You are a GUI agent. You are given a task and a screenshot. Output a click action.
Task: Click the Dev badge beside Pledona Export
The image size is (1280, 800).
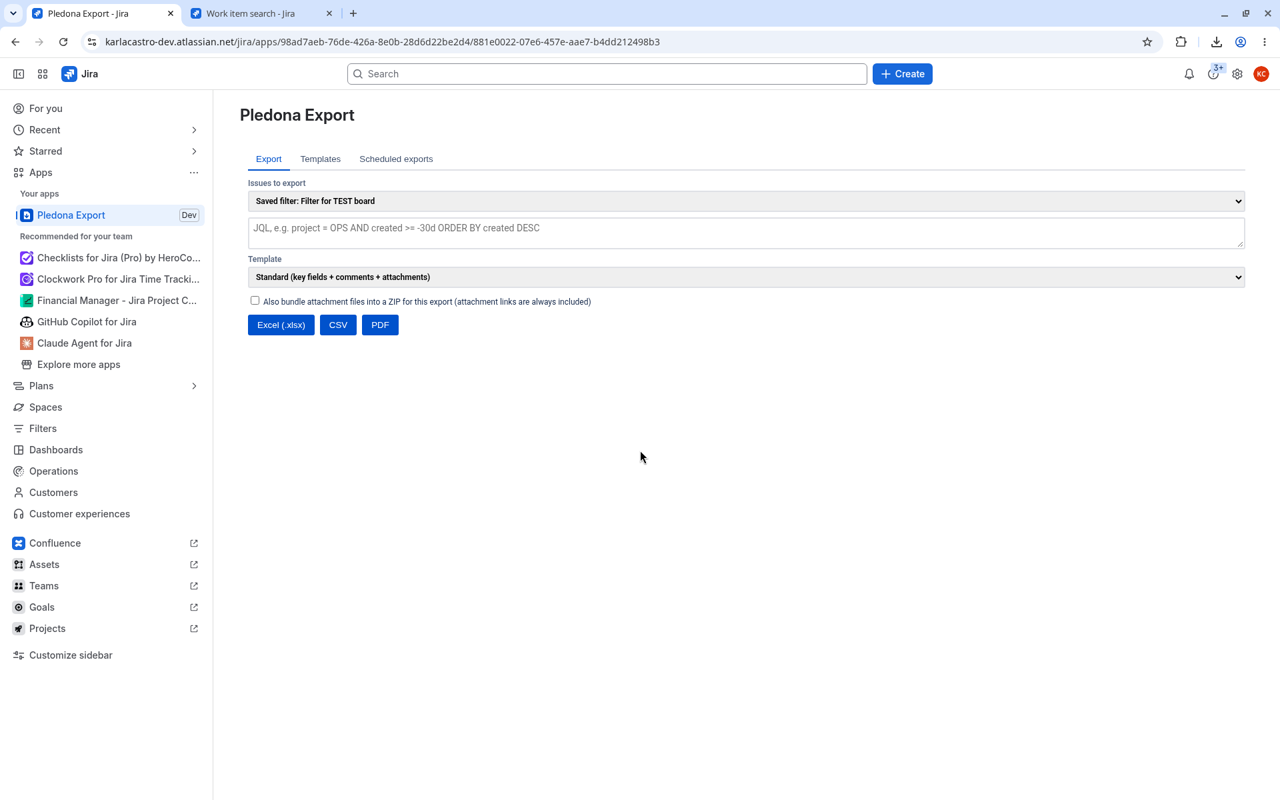[x=189, y=215]
